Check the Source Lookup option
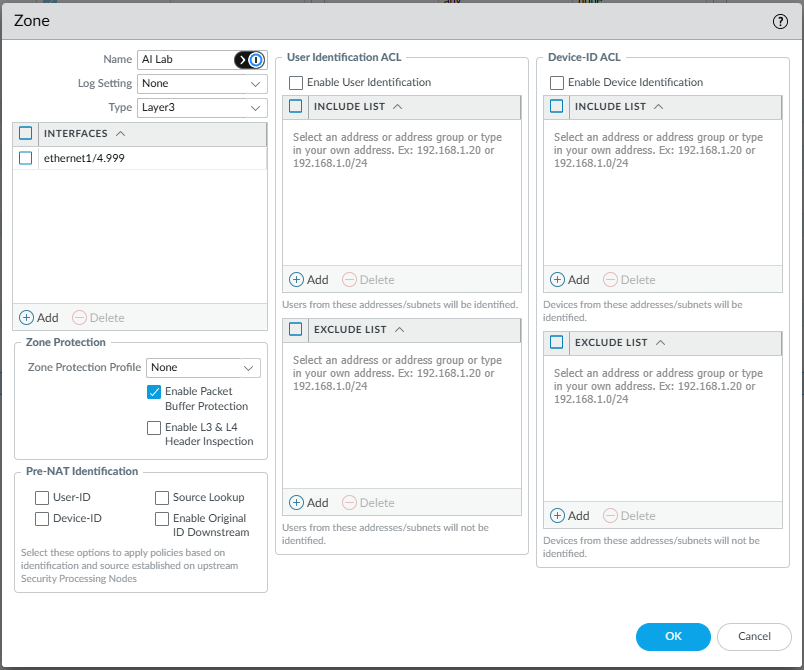 pyautogui.click(x=162, y=498)
